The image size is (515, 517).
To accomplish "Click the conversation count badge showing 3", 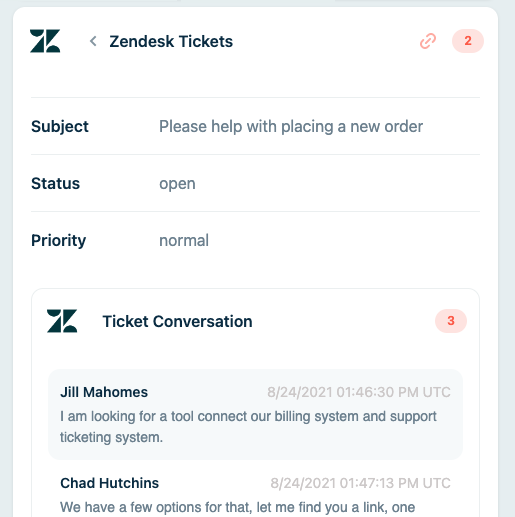I will click(x=451, y=321).
